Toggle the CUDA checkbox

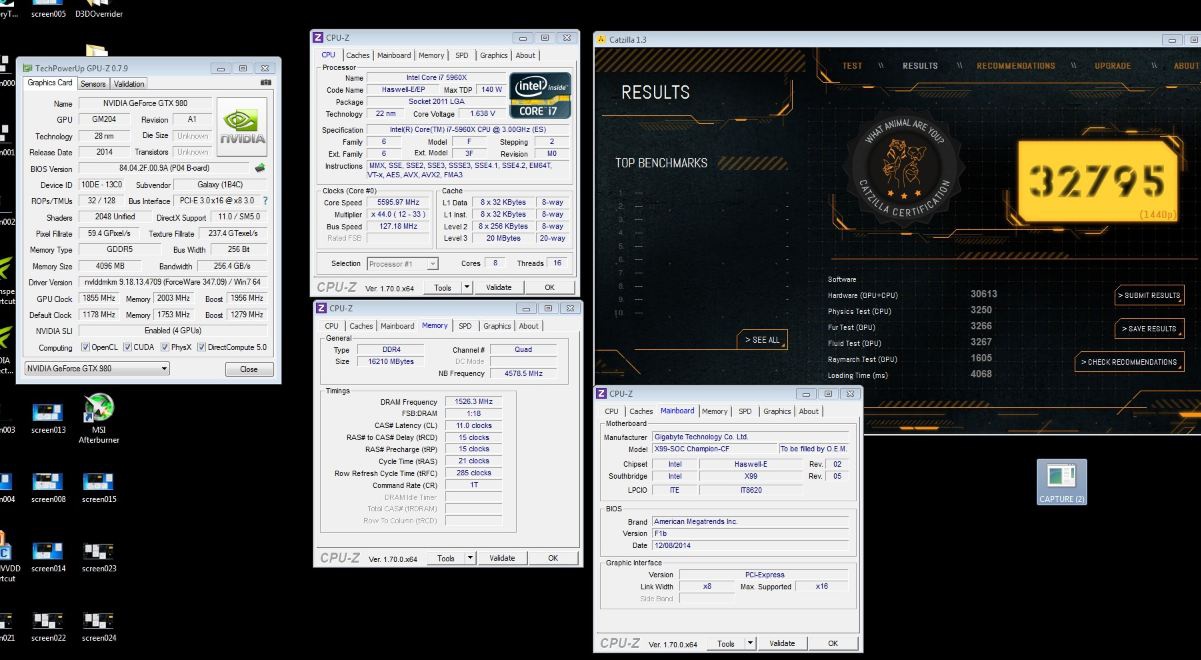click(x=127, y=347)
